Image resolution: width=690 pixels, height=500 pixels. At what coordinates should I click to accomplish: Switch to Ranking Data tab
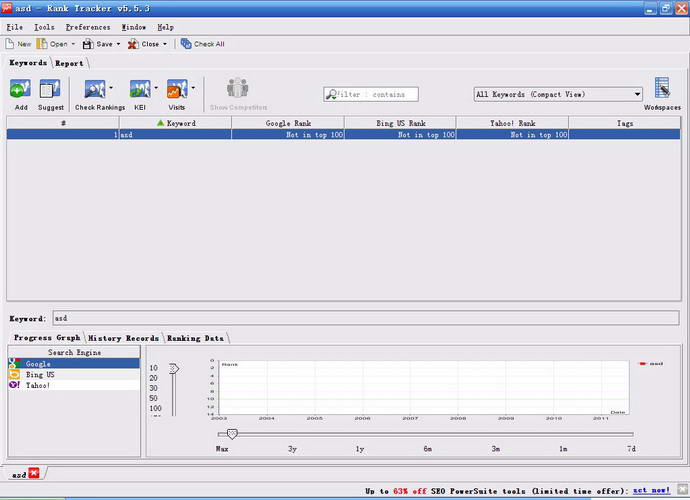pos(195,338)
